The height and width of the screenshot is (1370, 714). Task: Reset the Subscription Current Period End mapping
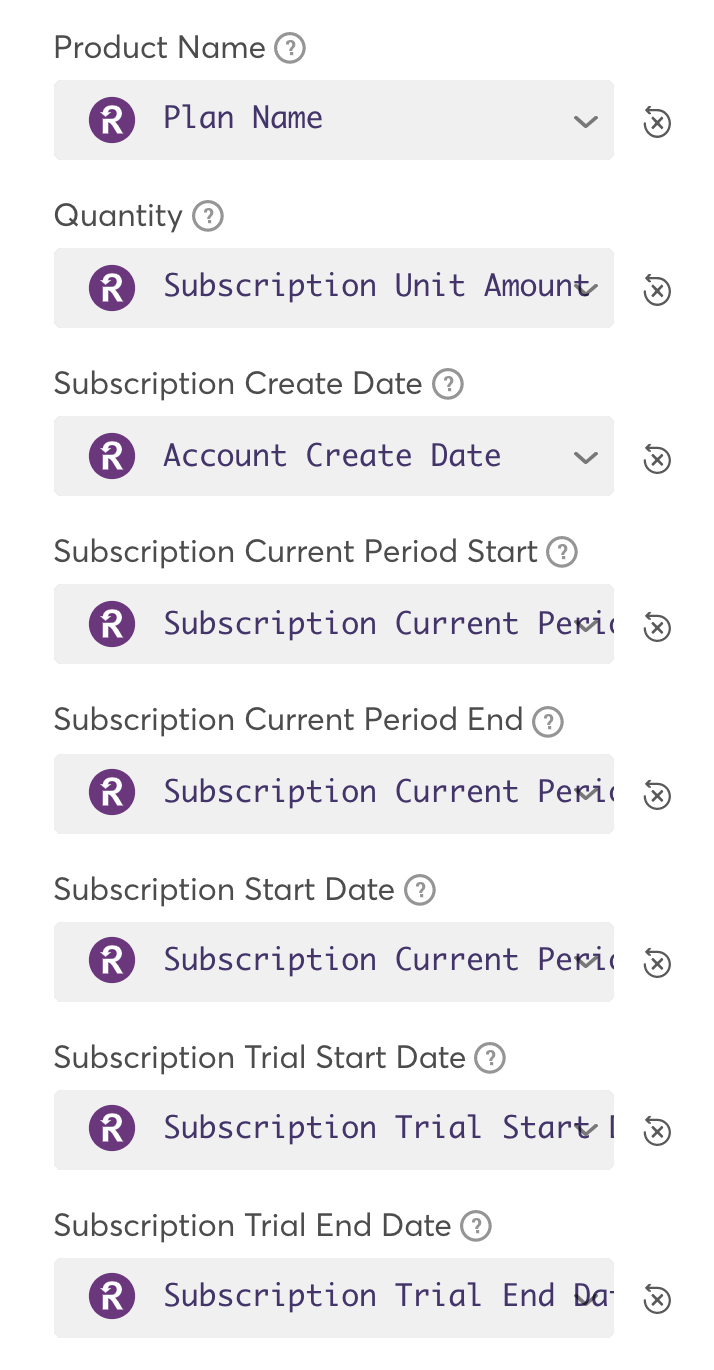656,795
